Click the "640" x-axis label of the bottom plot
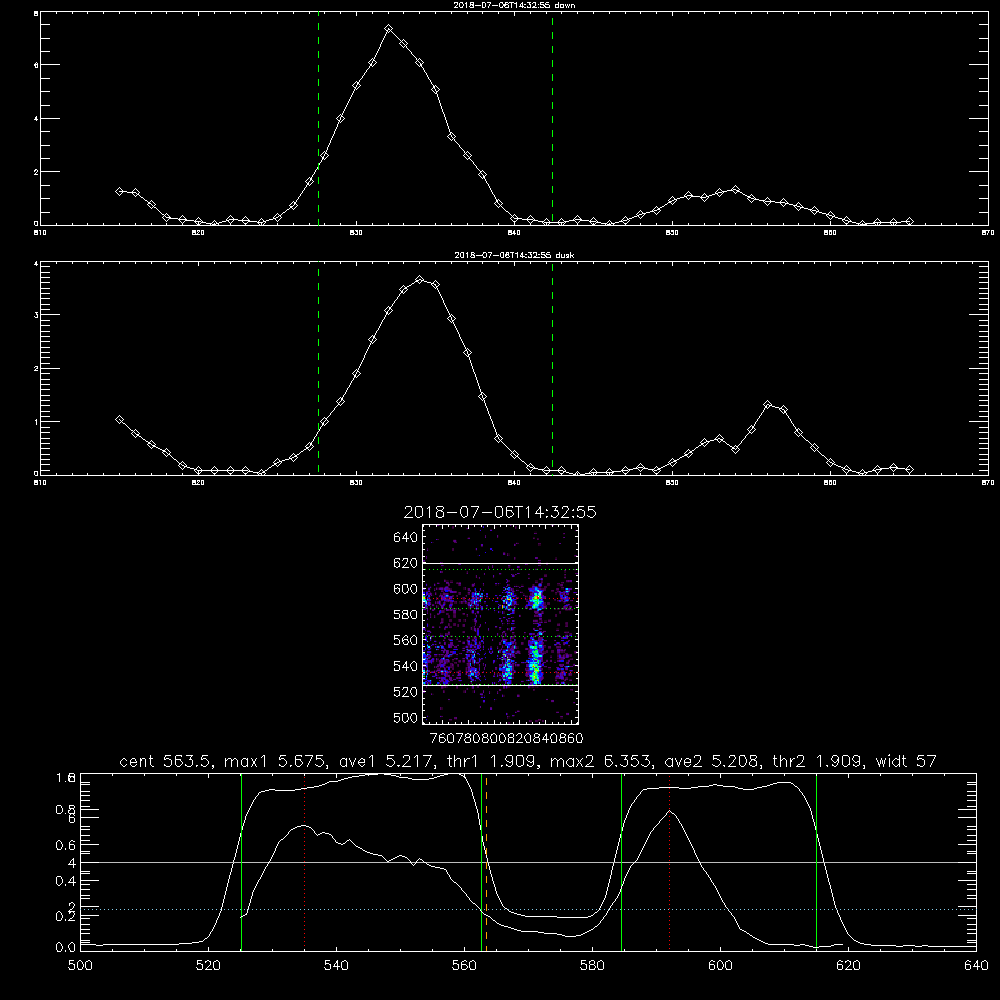This screenshot has height=1000, width=1000. 976,966
